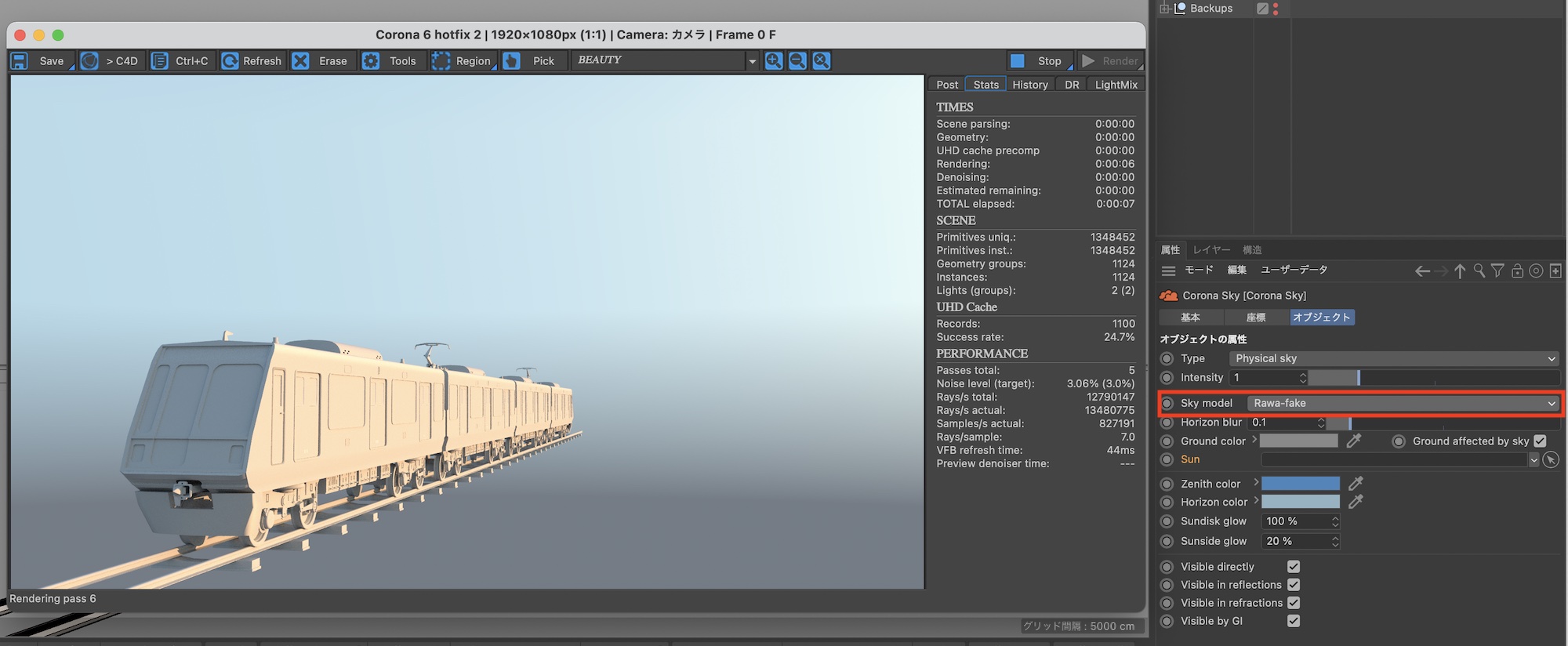Viewport: 1568px width, 646px height.
Task: Click the Sundisk glow value field
Action: (1295, 521)
